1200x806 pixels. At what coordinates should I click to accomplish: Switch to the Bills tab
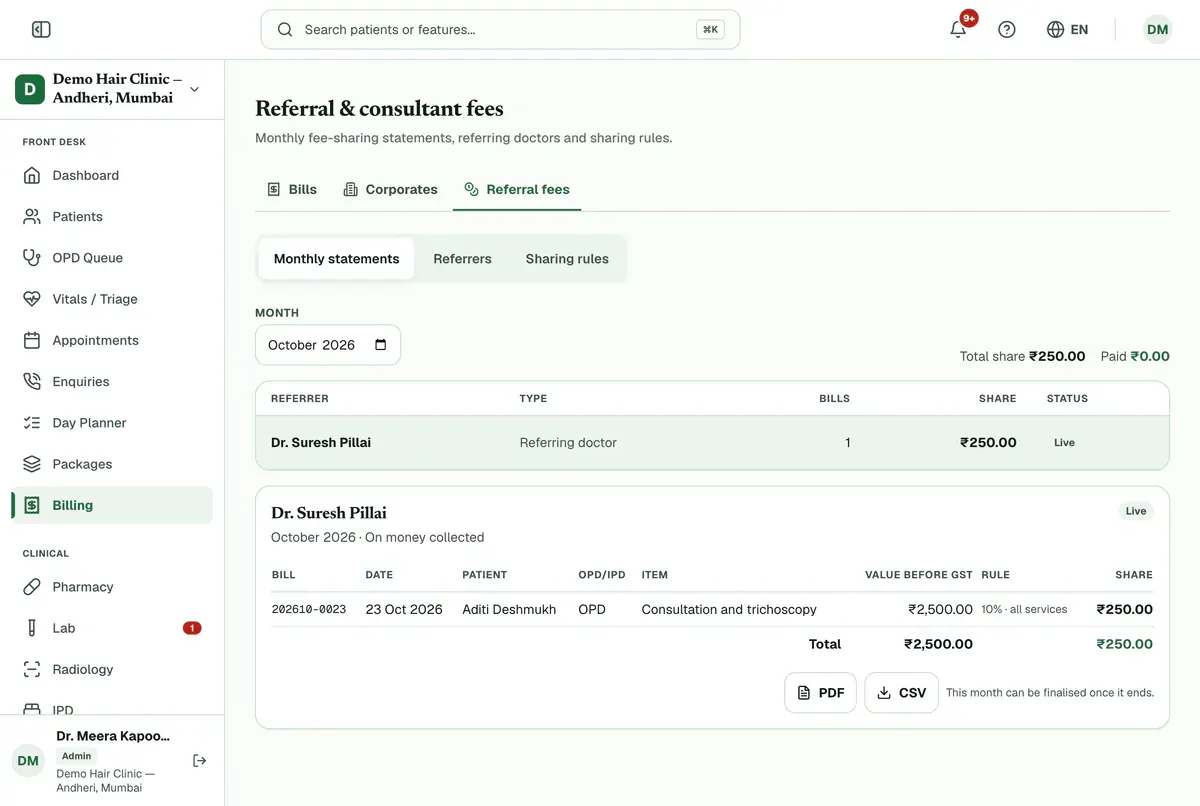tap(292, 189)
